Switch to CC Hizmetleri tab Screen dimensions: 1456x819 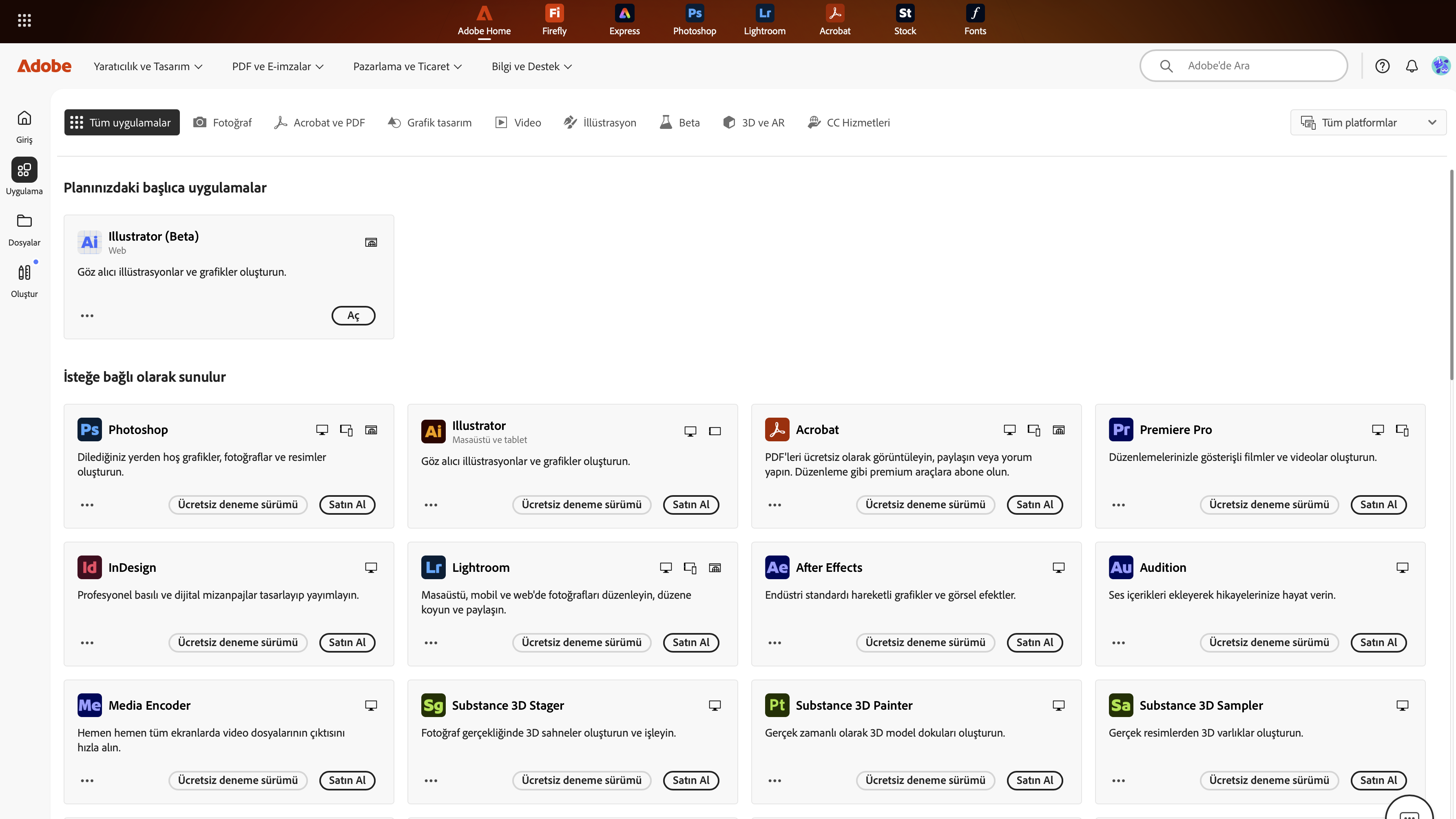(x=848, y=123)
